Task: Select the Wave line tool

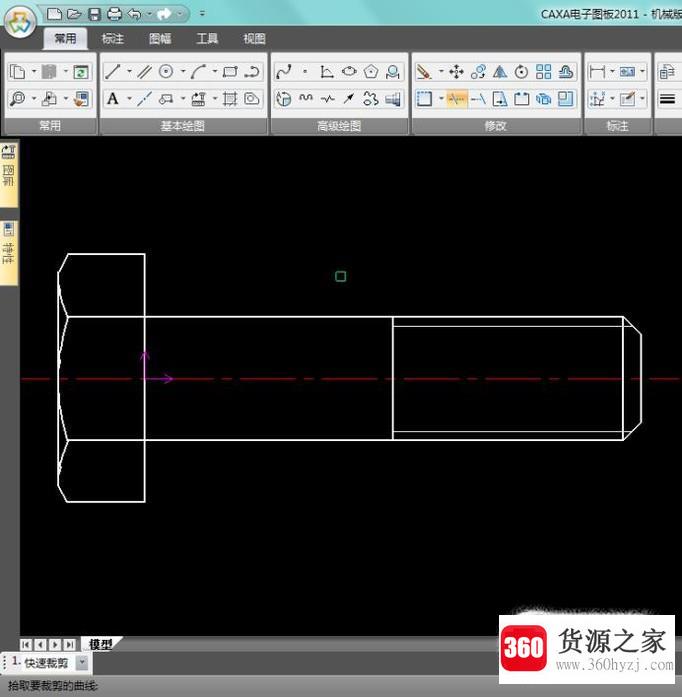Action: click(x=306, y=99)
